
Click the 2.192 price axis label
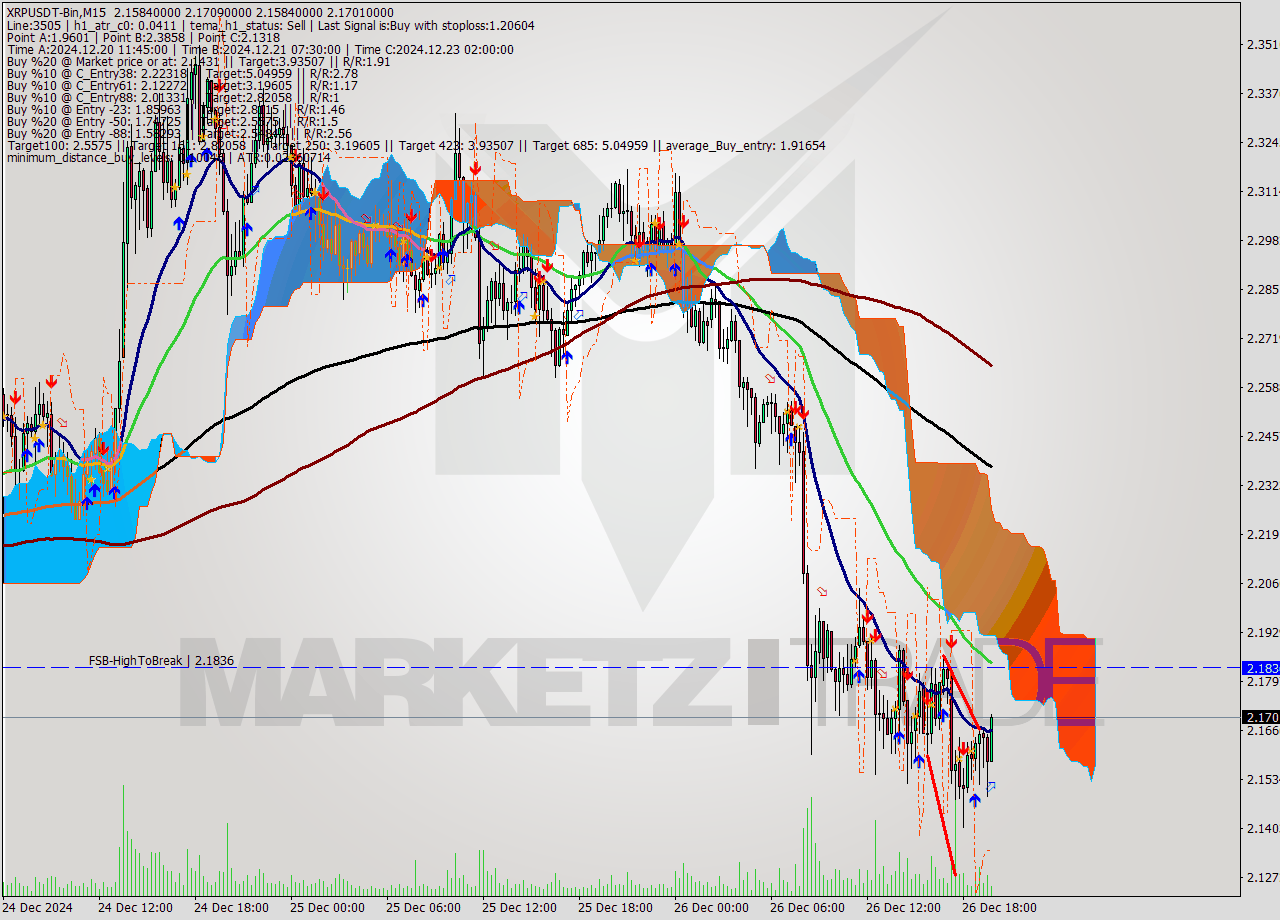pos(1262,632)
